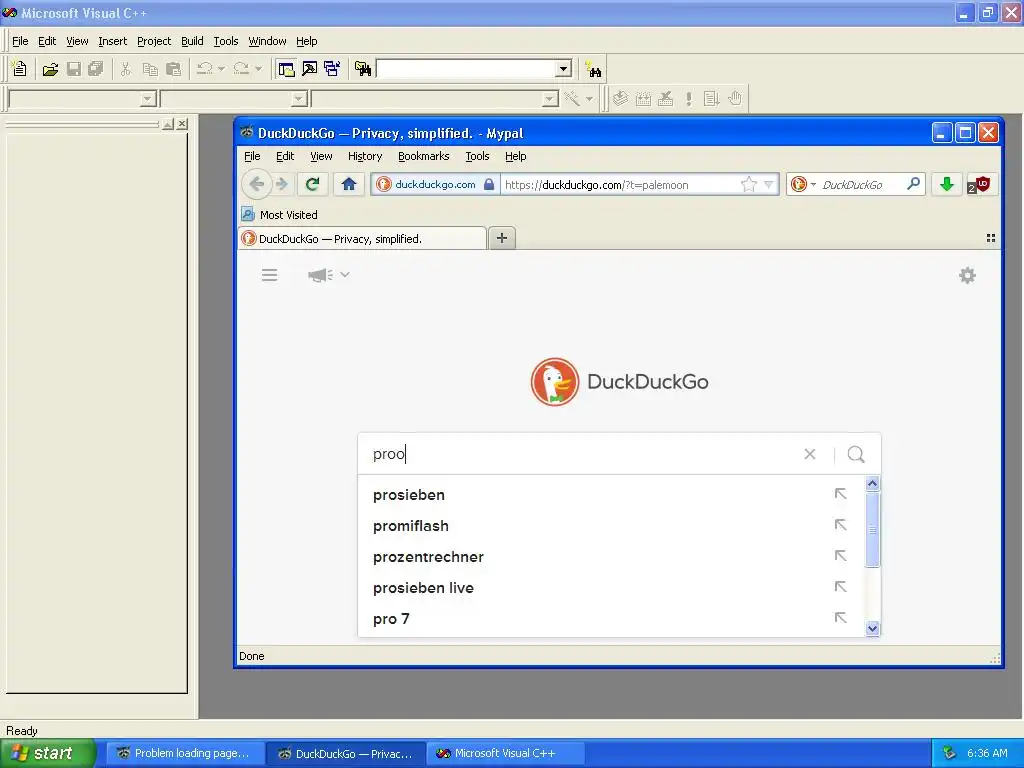Click the DuckDuckGo search magnifier button
Viewport: 1024px width, 768px height.
point(856,454)
